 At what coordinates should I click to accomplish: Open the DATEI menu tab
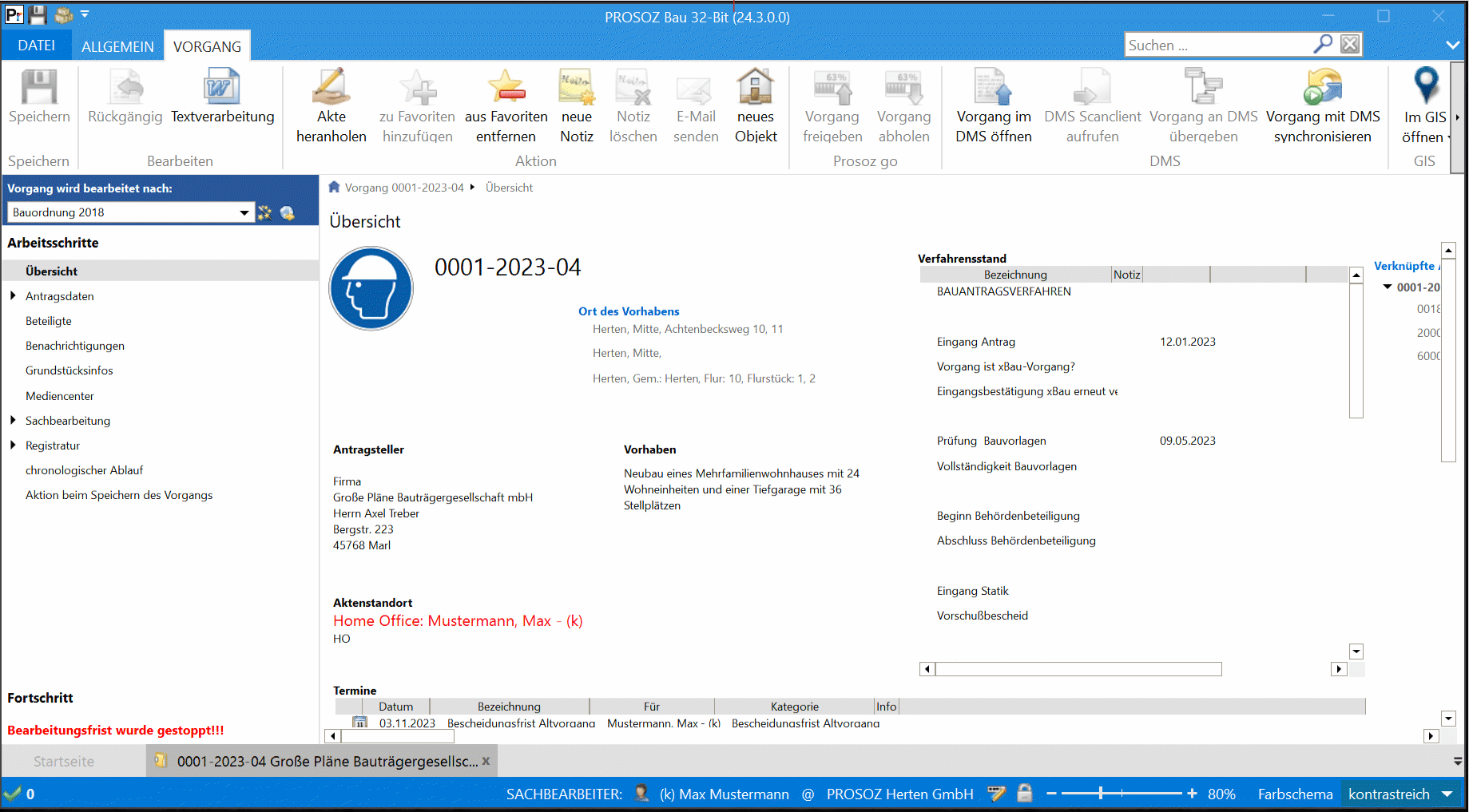pos(37,46)
